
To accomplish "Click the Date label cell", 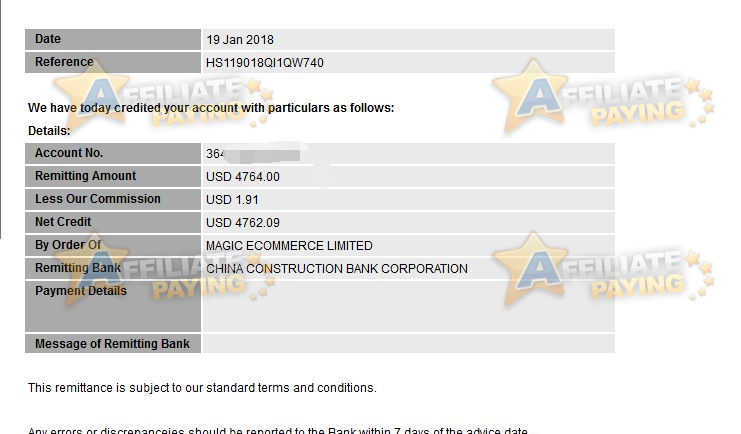I will [113, 39].
